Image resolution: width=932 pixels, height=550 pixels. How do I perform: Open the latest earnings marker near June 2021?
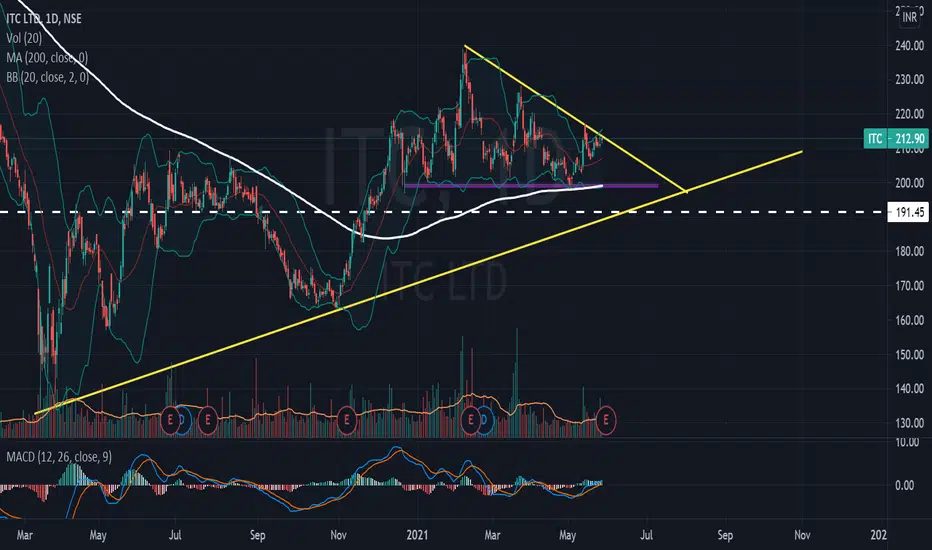[606, 420]
